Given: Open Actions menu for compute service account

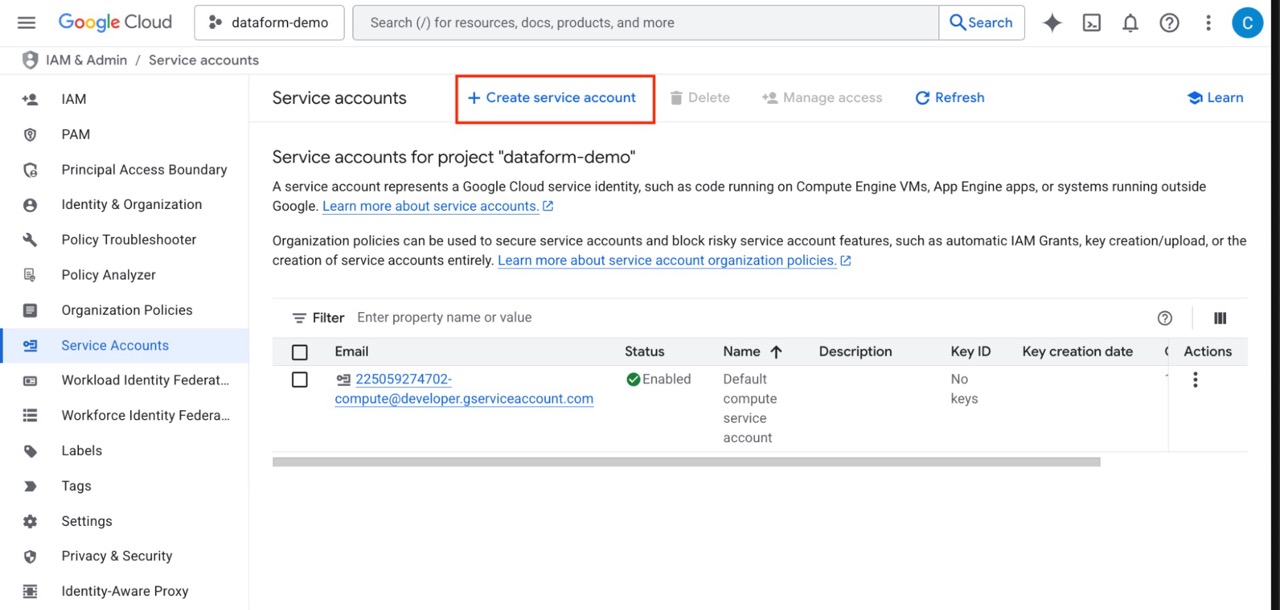Looking at the screenshot, I should click(x=1195, y=380).
